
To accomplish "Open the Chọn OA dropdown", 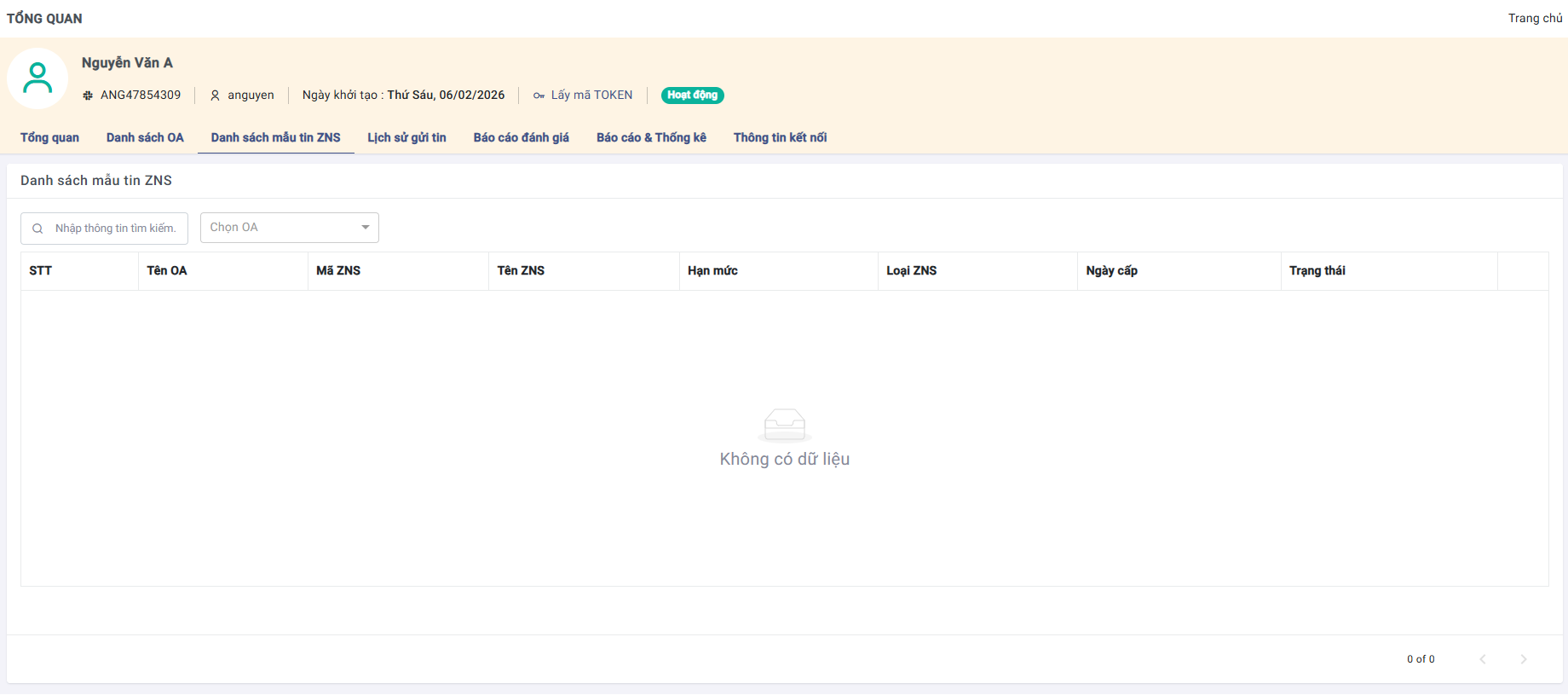I will click(x=289, y=228).
